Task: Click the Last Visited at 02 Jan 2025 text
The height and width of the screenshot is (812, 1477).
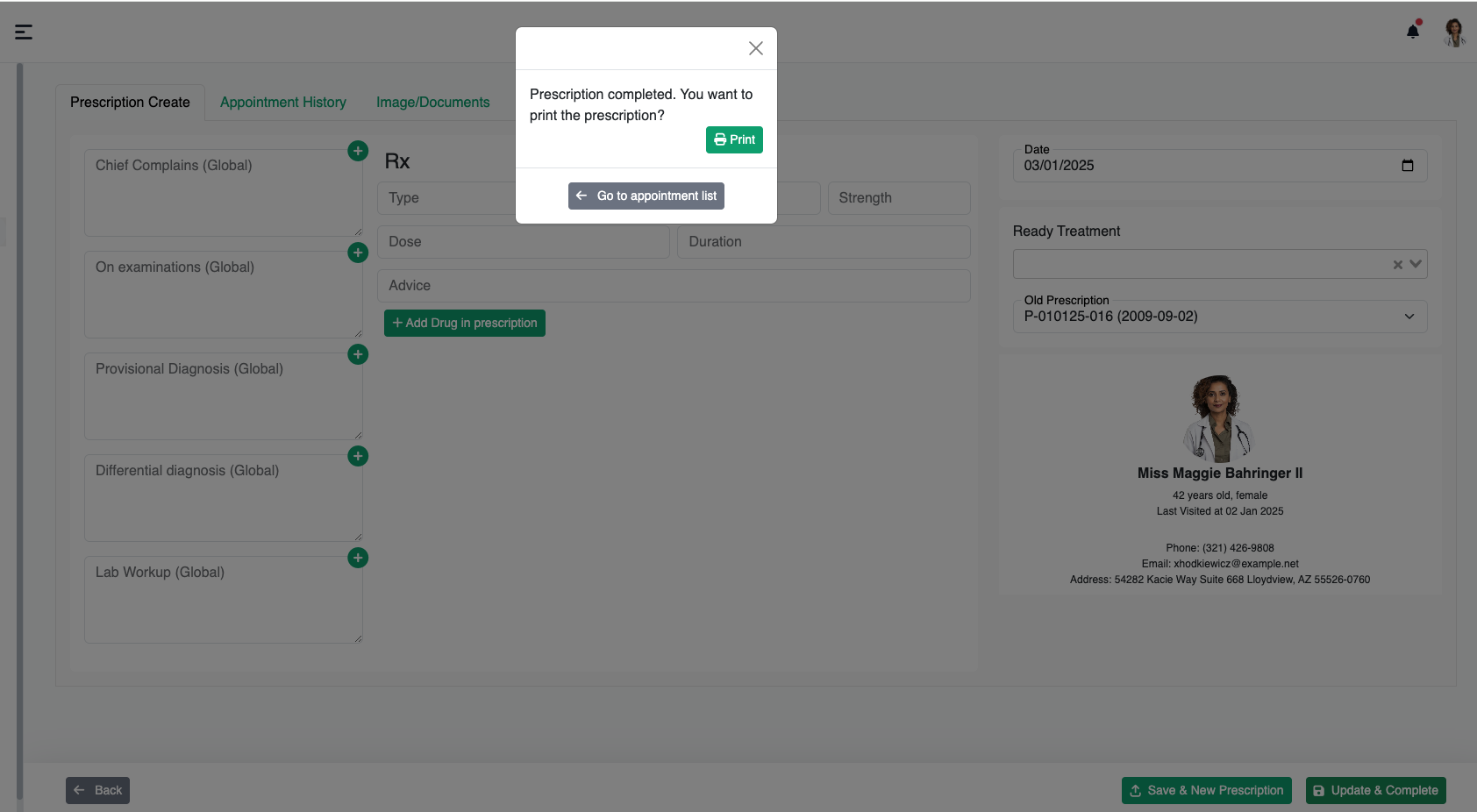Action: pyautogui.click(x=1220, y=511)
